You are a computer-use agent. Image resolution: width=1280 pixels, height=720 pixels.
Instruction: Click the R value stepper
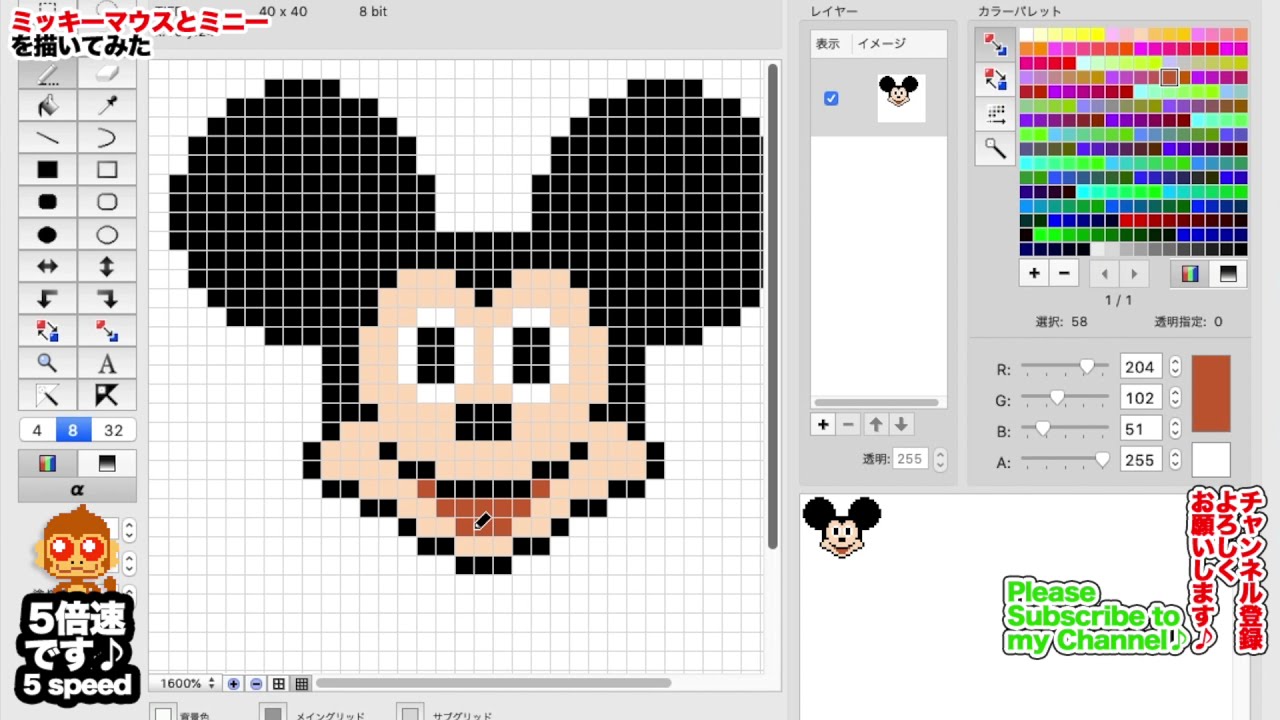point(1175,368)
